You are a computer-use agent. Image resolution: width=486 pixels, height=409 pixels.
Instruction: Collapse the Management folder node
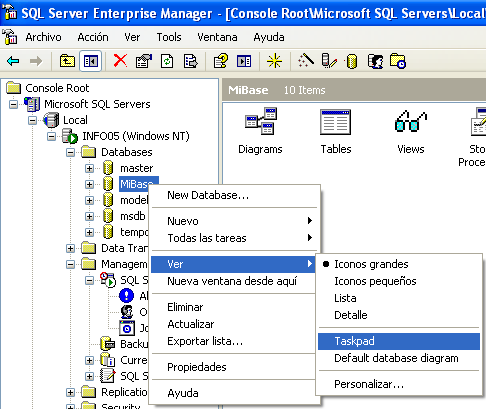[x=70, y=264]
